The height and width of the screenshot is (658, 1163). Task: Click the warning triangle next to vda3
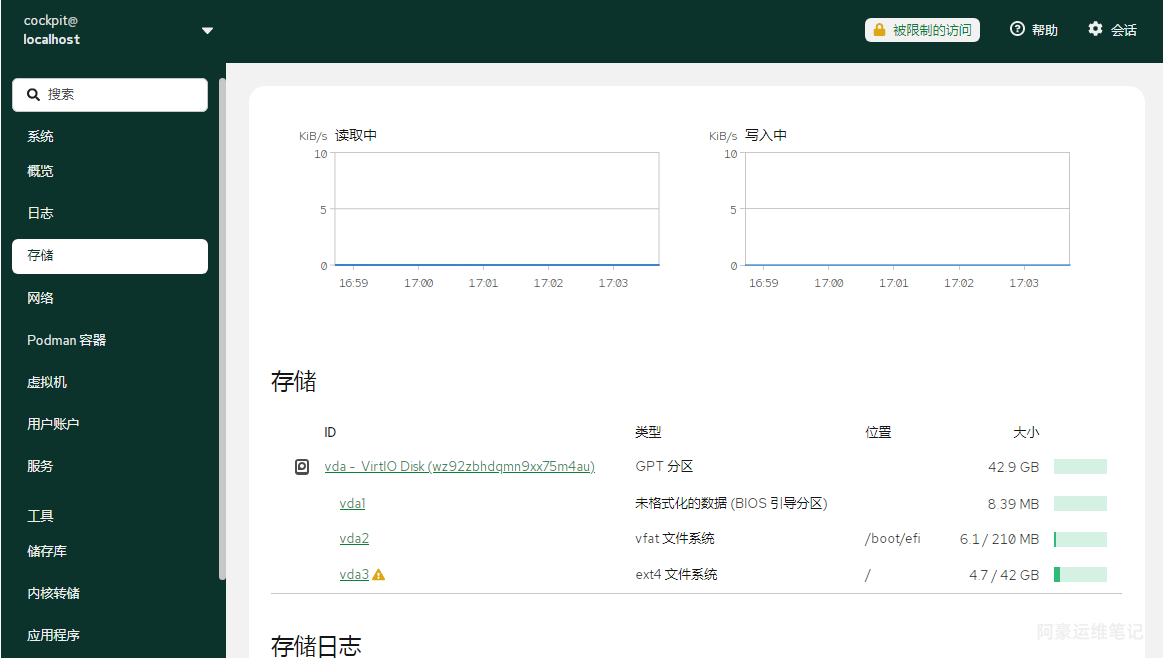(x=379, y=575)
